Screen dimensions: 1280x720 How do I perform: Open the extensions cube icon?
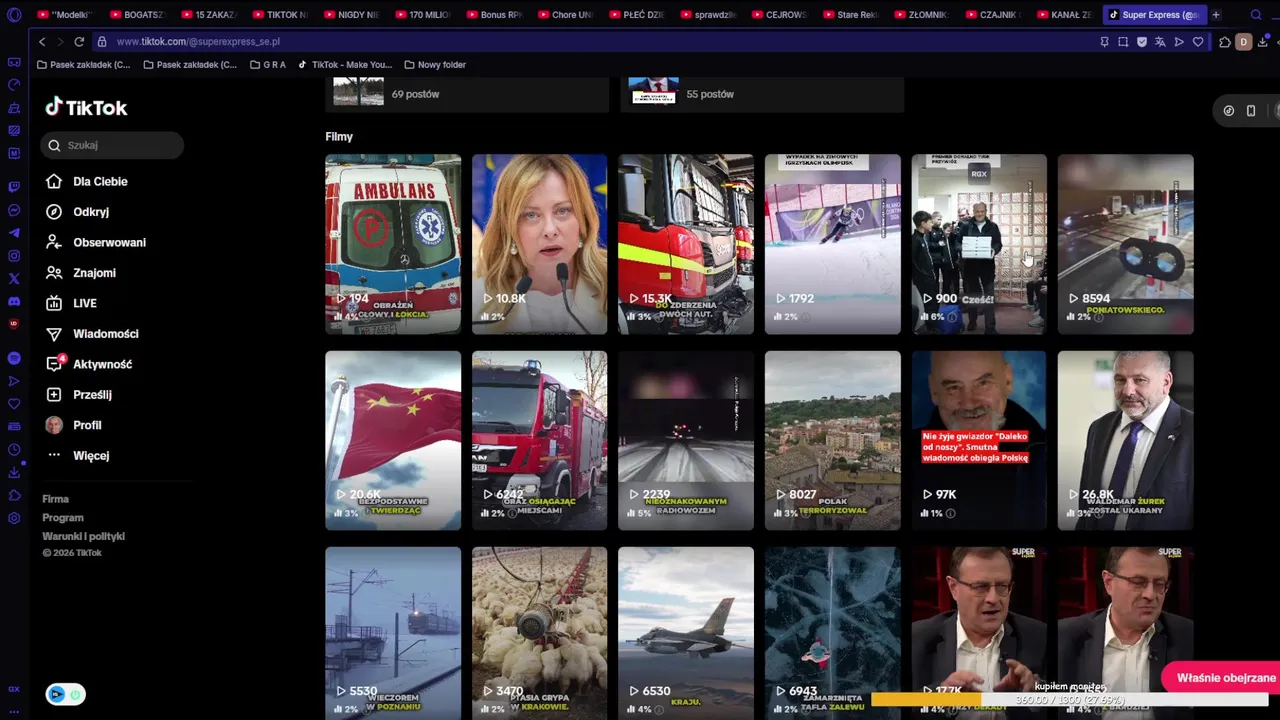[1225, 42]
